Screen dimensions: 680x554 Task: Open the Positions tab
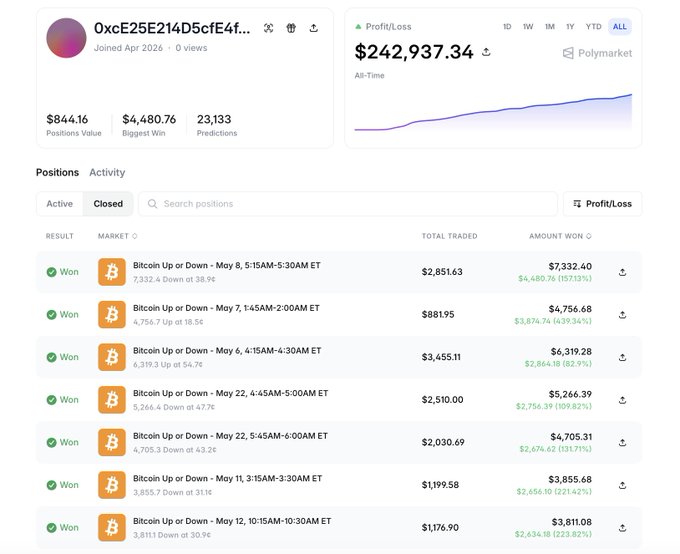(x=57, y=172)
